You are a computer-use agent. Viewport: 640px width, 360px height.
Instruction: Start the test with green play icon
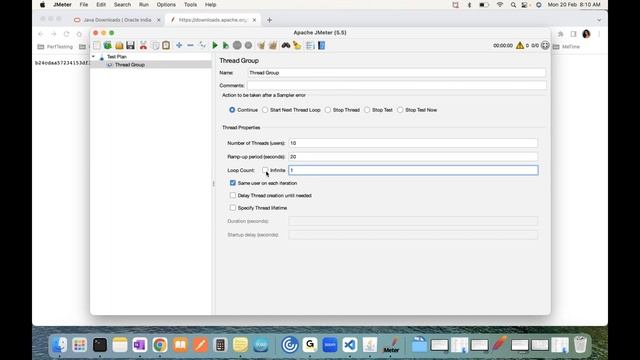(215, 45)
